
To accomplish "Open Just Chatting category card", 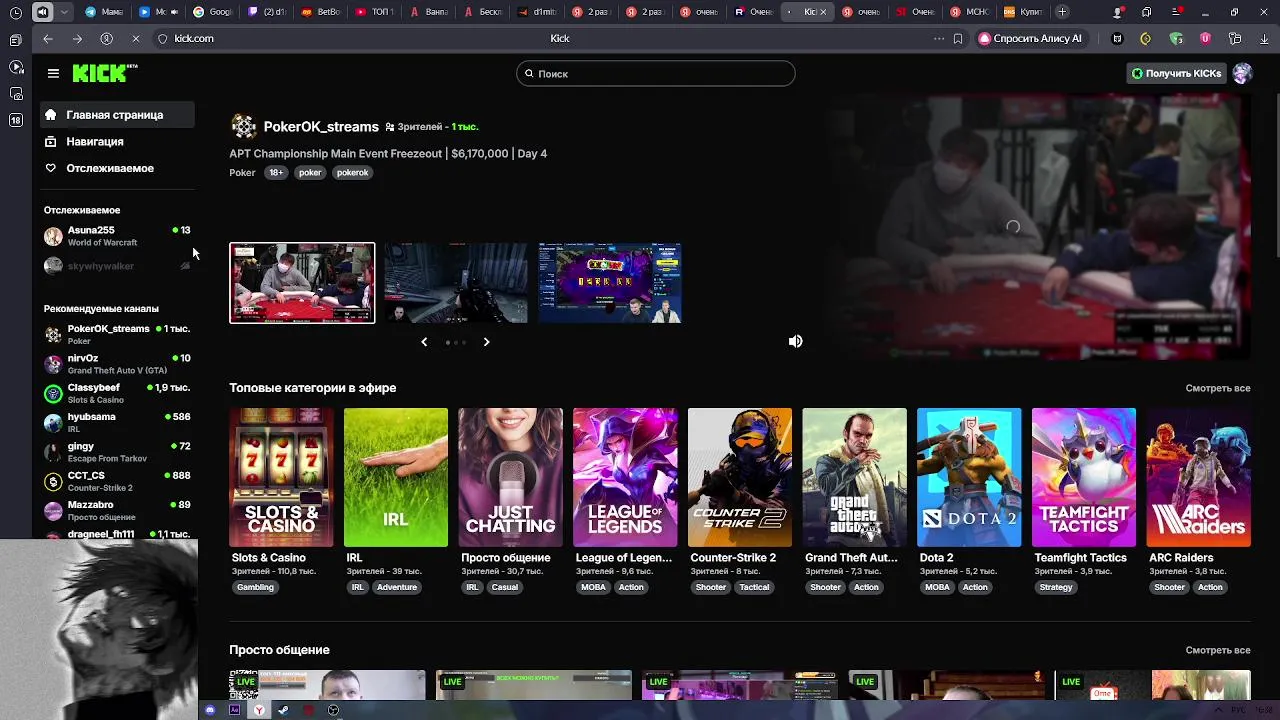I will click(510, 477).
